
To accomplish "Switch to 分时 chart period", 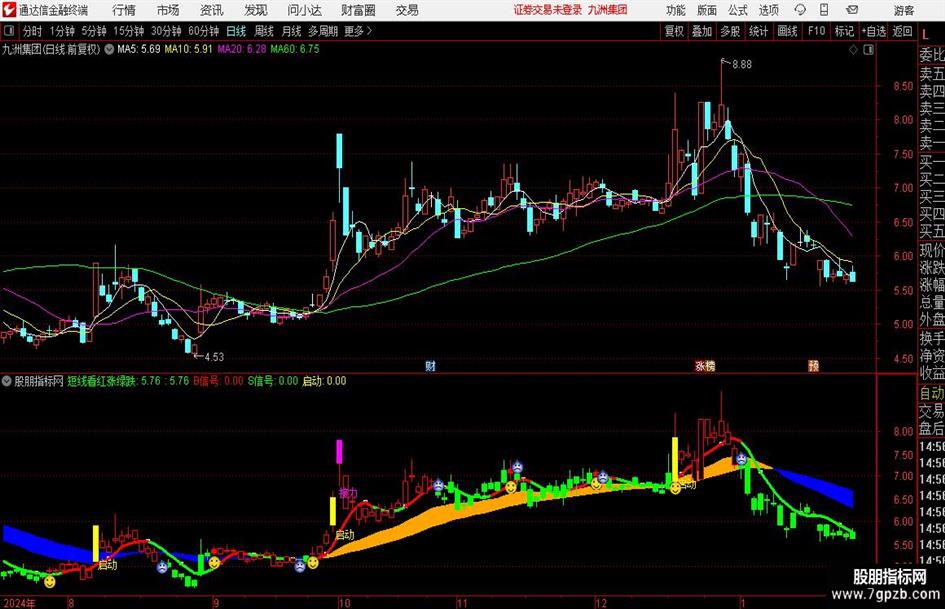I will coord(33,31).
